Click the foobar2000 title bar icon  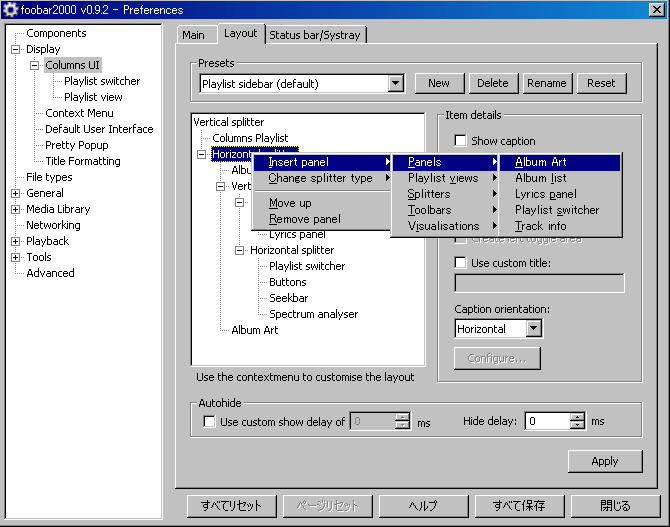point(10,9)
